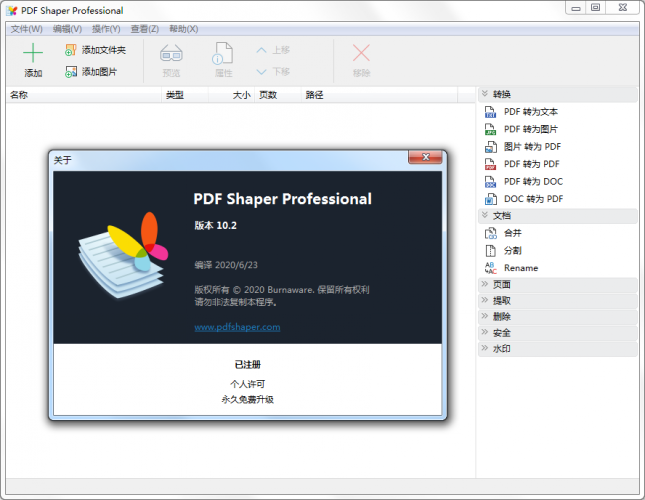Choose 图片 转为 PDF tool
The height and width of the screenshot is (500, 645).
(531, 147)
